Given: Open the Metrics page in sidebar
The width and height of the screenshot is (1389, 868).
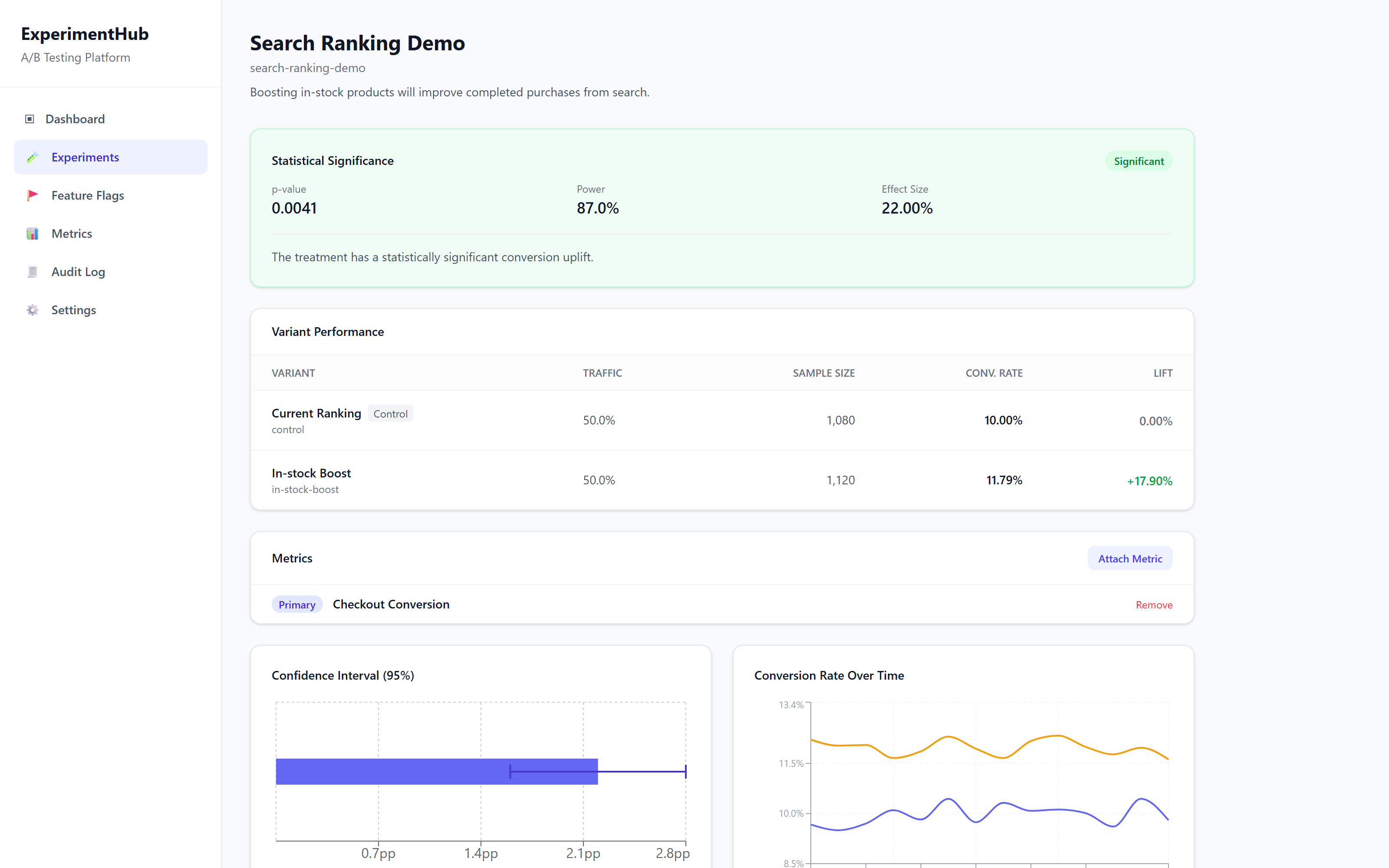Looking at the screenshot, I should click(110, 233).
